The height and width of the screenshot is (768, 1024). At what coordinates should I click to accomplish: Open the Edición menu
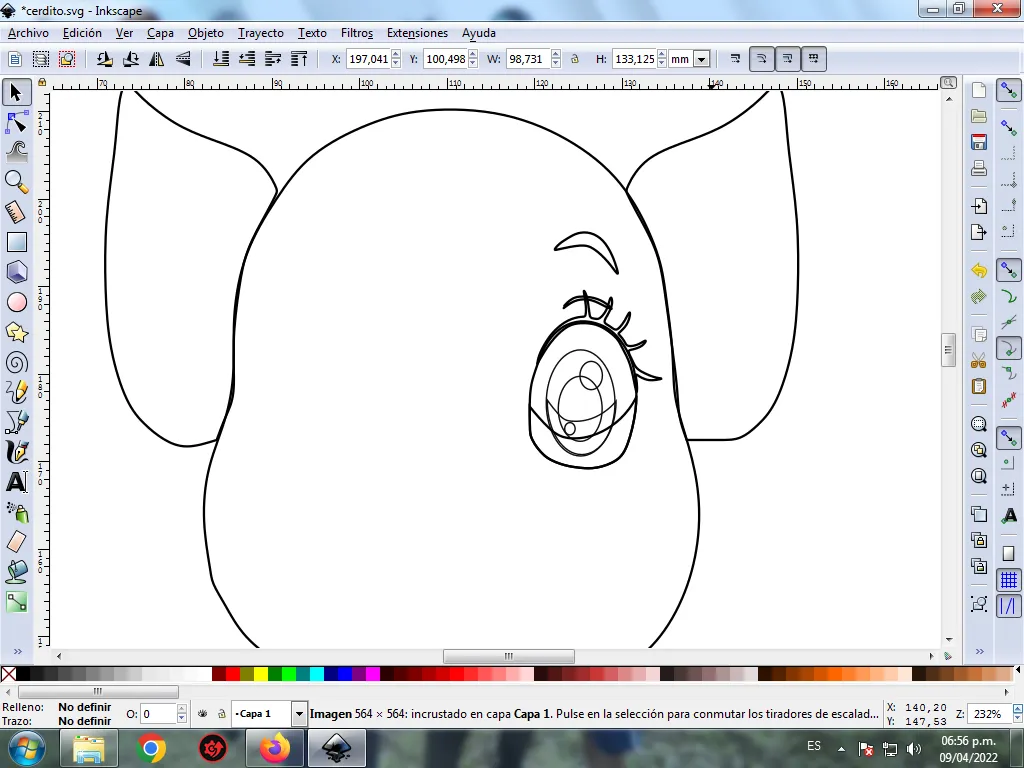[x=82, y=33]
